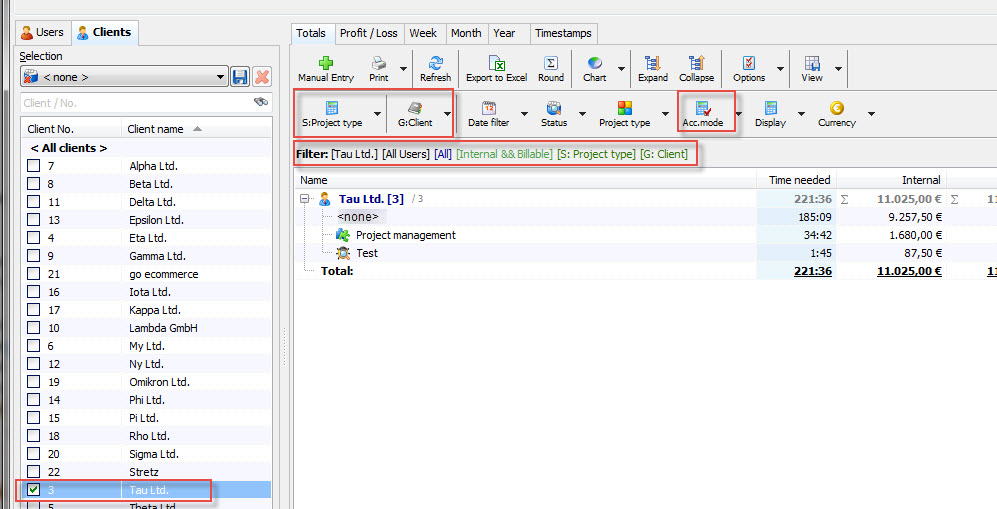The image size is (997, 509).
Task: Click the Collapse tree icon
Action: pyautogui.click(x=696, y=63)
